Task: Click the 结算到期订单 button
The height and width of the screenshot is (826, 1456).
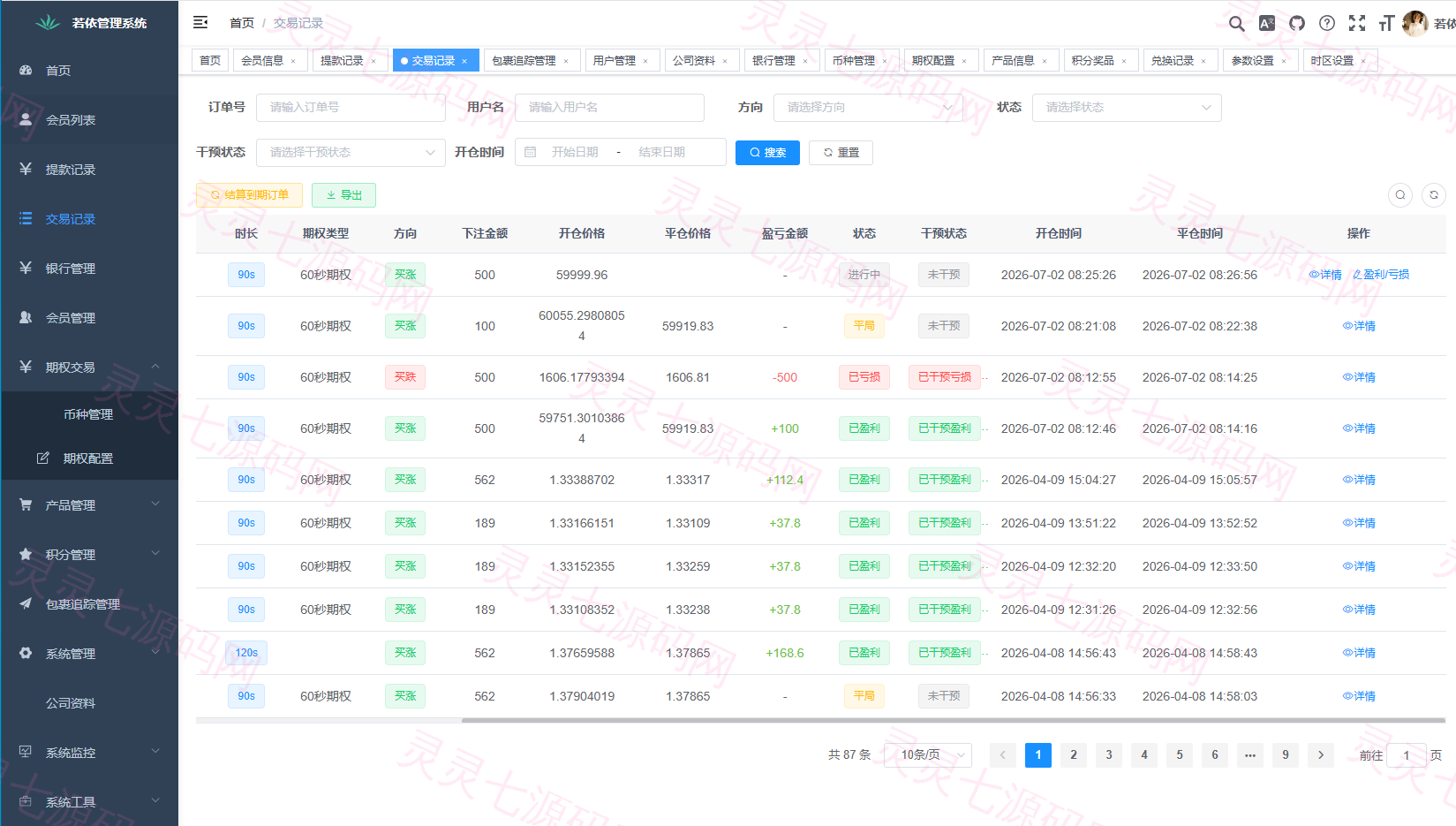Action: pyautogui.click(x=249, y=195)
